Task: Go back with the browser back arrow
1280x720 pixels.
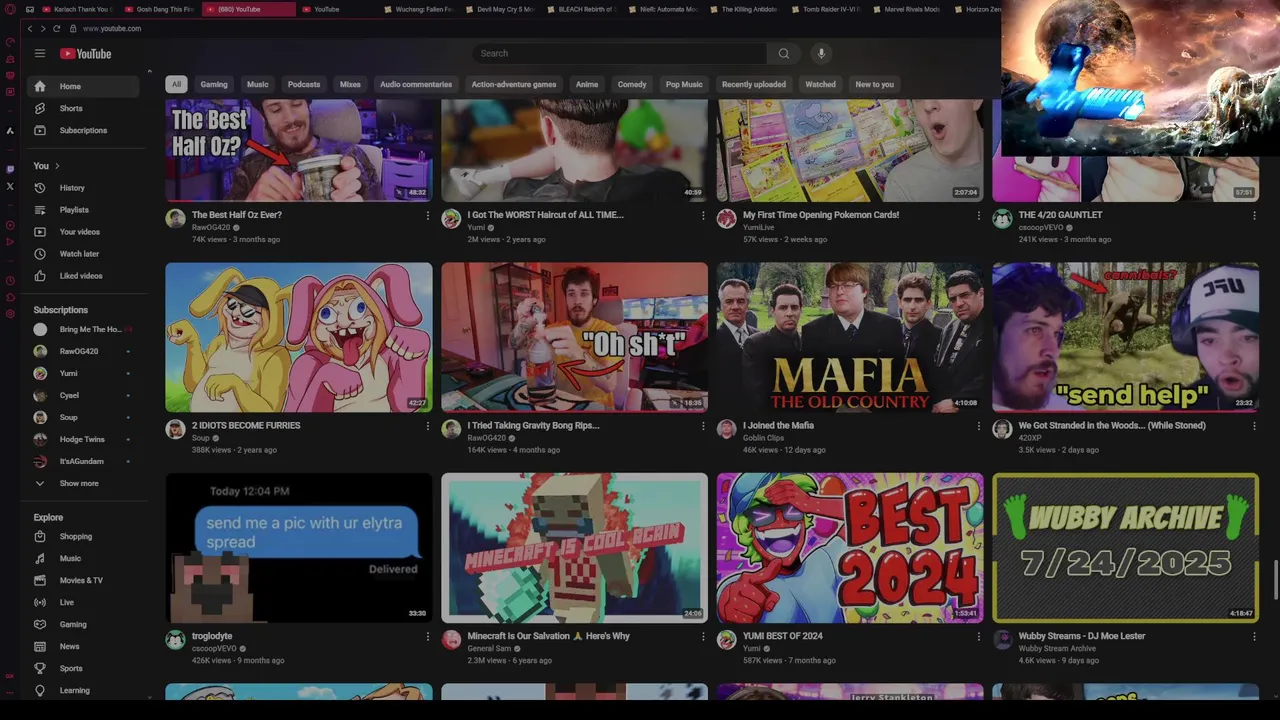Action: (29, 28)
